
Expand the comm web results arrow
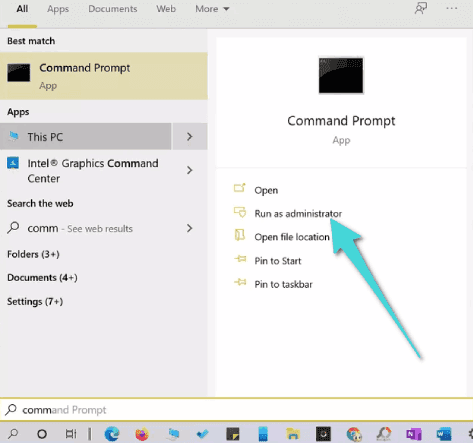click(189, 228)
